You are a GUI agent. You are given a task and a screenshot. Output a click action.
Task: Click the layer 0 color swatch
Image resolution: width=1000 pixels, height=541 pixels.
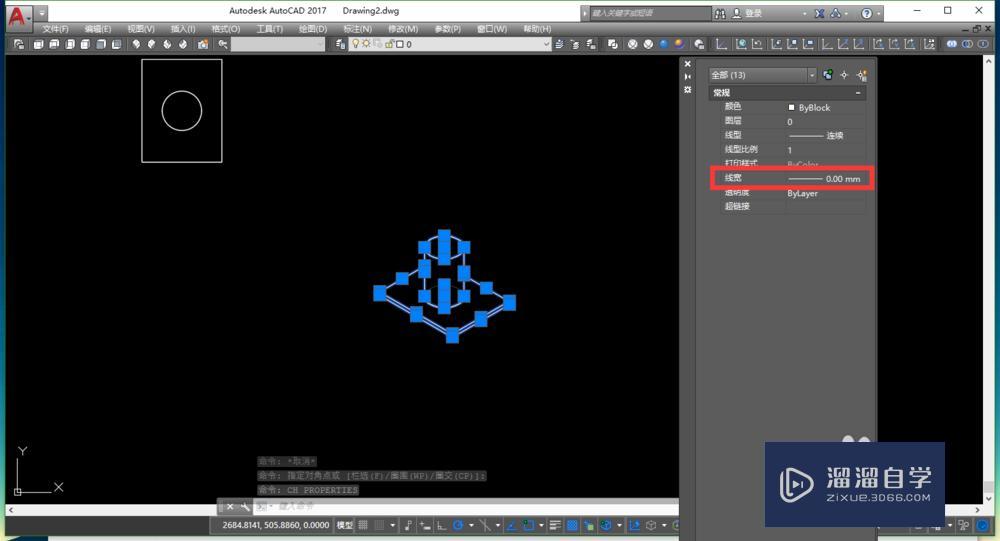(x=399, y=44)
